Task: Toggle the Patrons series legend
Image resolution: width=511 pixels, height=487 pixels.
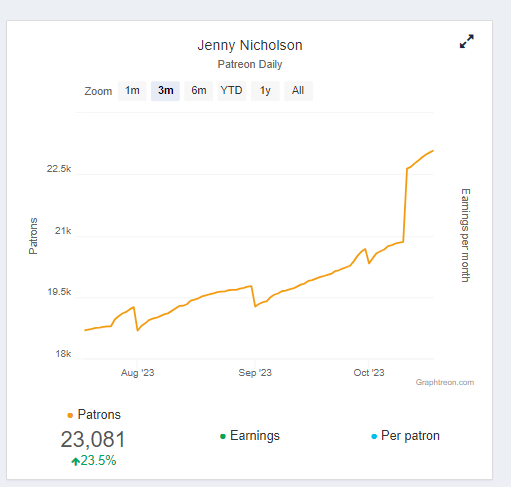Action: click(x=94, y=415)
